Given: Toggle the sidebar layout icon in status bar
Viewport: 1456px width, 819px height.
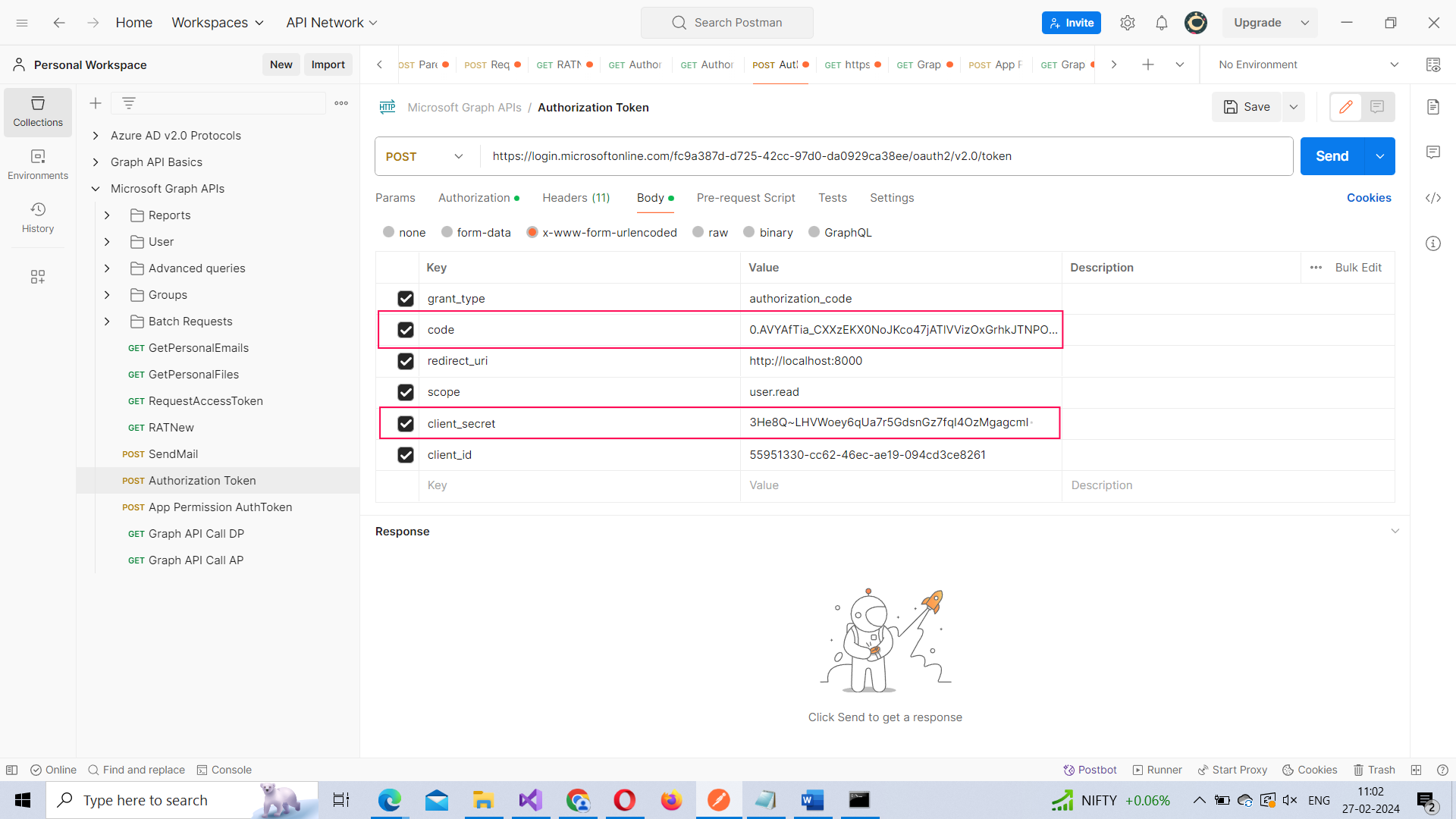Looking at the screenshot, I should coord(11,770).
